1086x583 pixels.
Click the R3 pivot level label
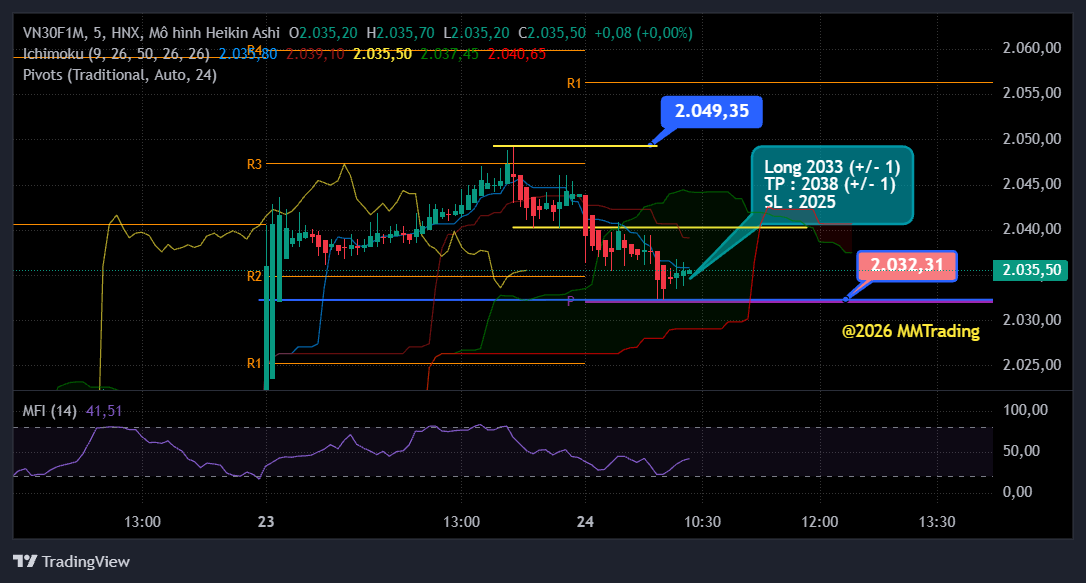tap(254, 164)
